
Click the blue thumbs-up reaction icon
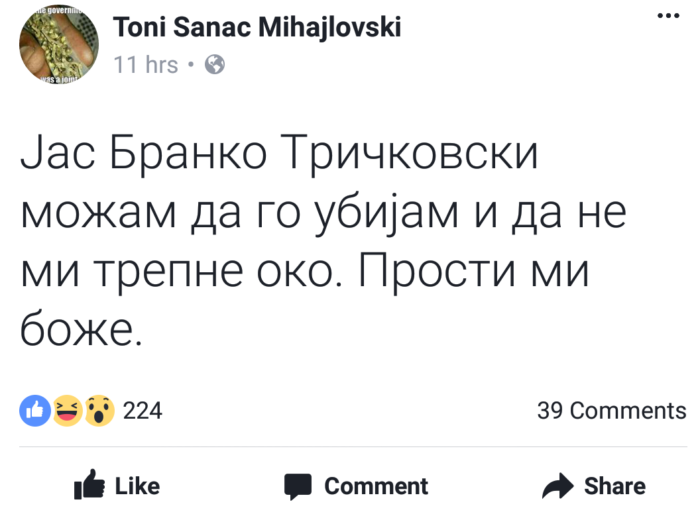(35, 410)
